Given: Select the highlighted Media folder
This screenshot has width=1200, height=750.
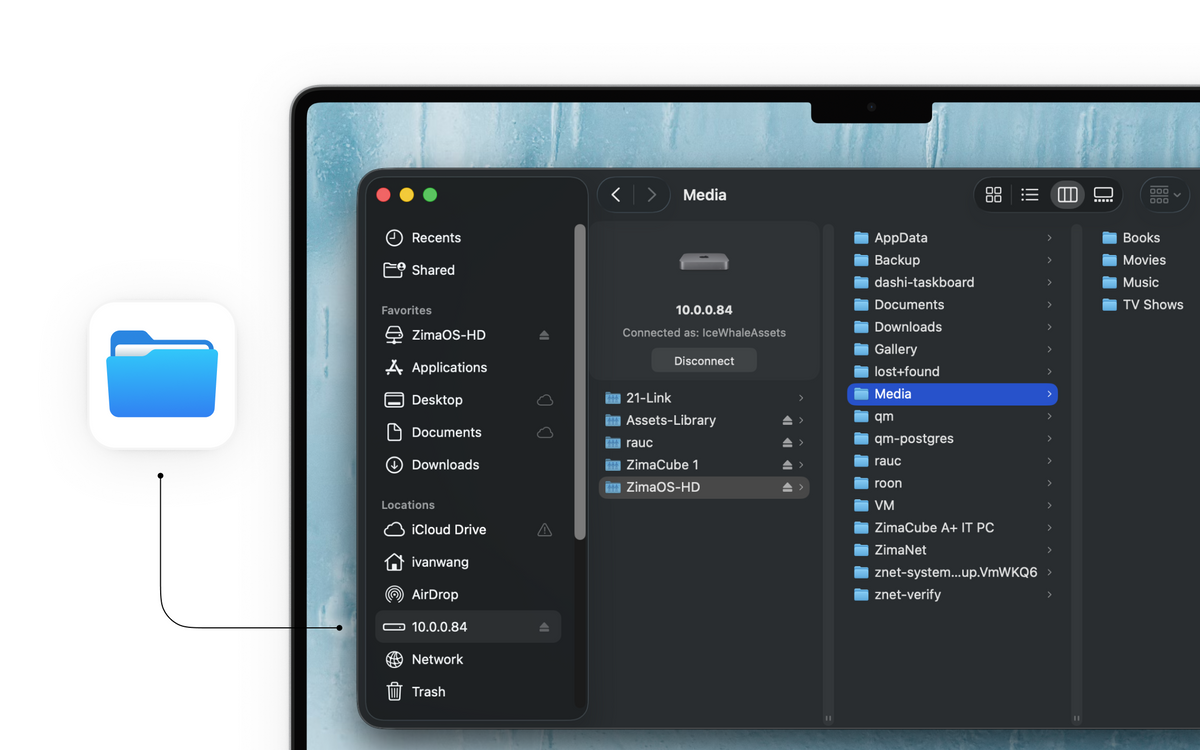Looking at the screenshot, I should [x=952, y=394].
